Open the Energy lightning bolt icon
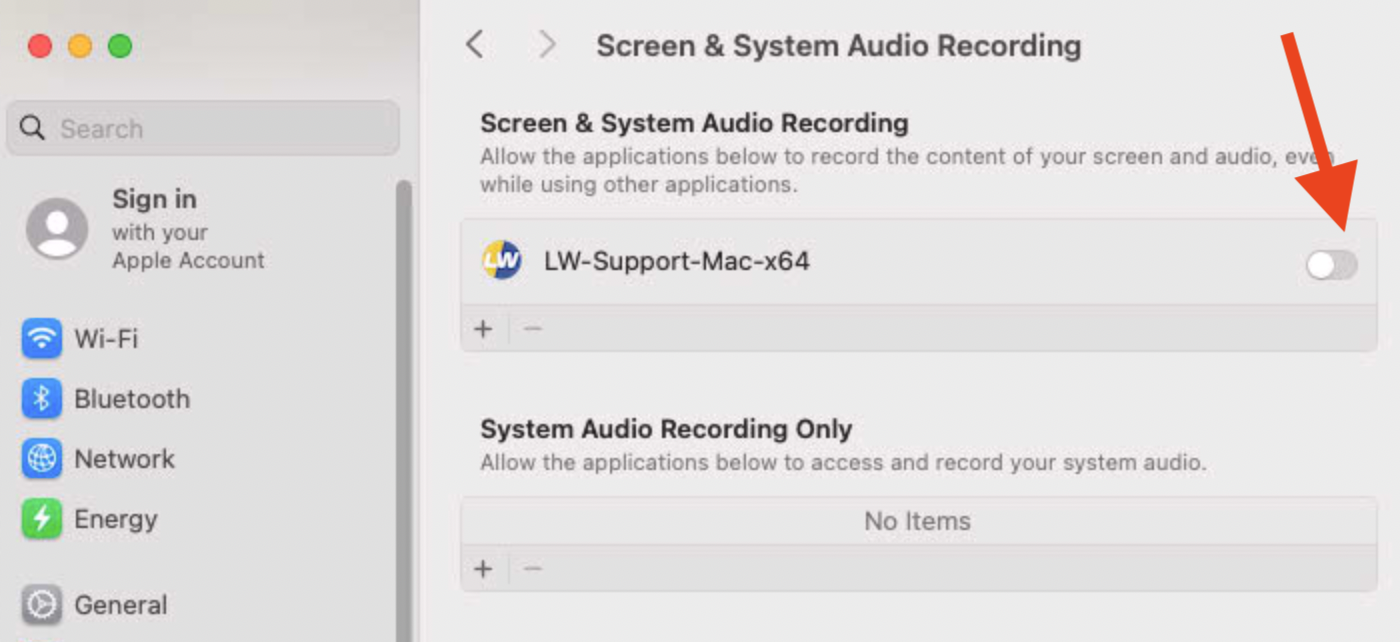The image size is (1400, 642). pos(41,519)
